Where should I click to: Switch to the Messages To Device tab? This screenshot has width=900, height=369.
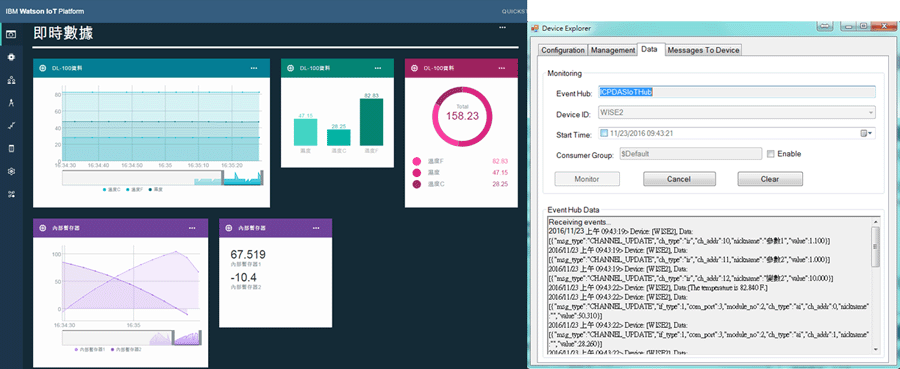coord(703,51)
